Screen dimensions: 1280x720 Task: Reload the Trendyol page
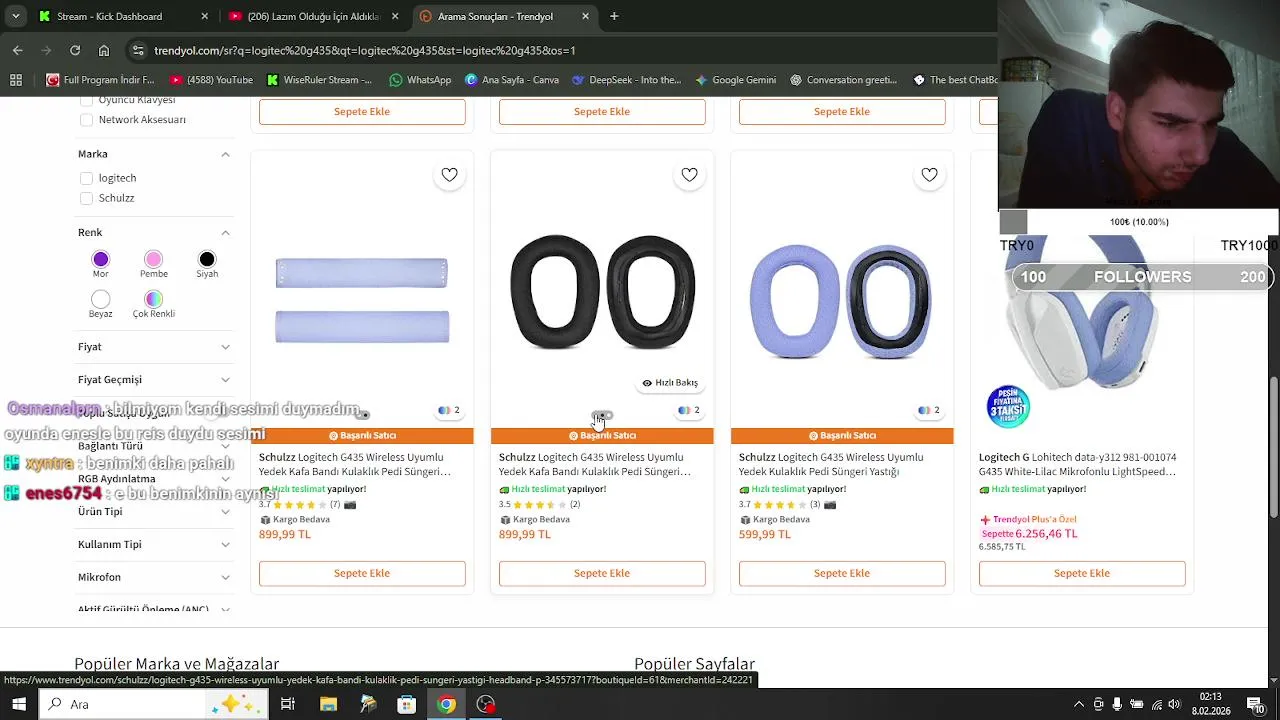(x=75, y=50)
